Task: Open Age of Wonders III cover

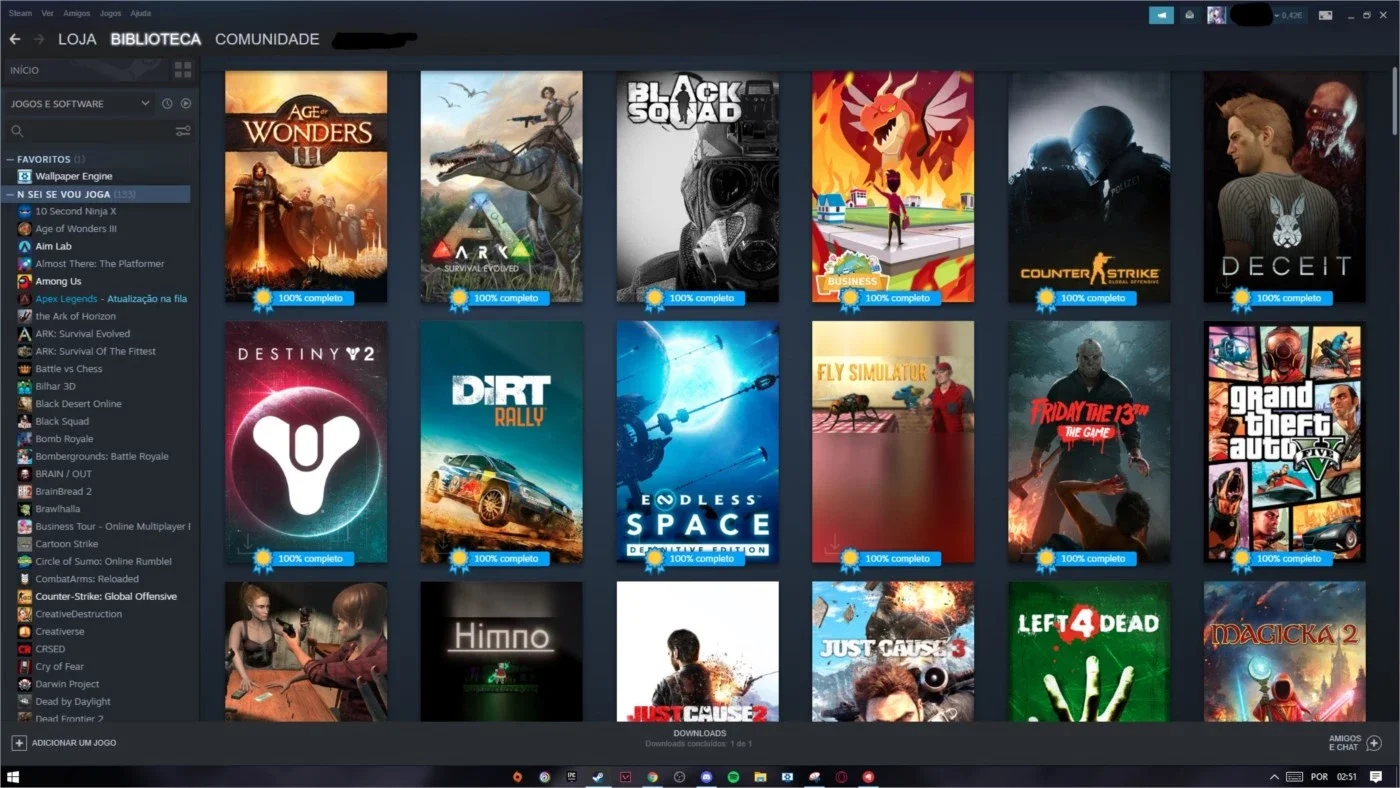Action: point(306,186)
